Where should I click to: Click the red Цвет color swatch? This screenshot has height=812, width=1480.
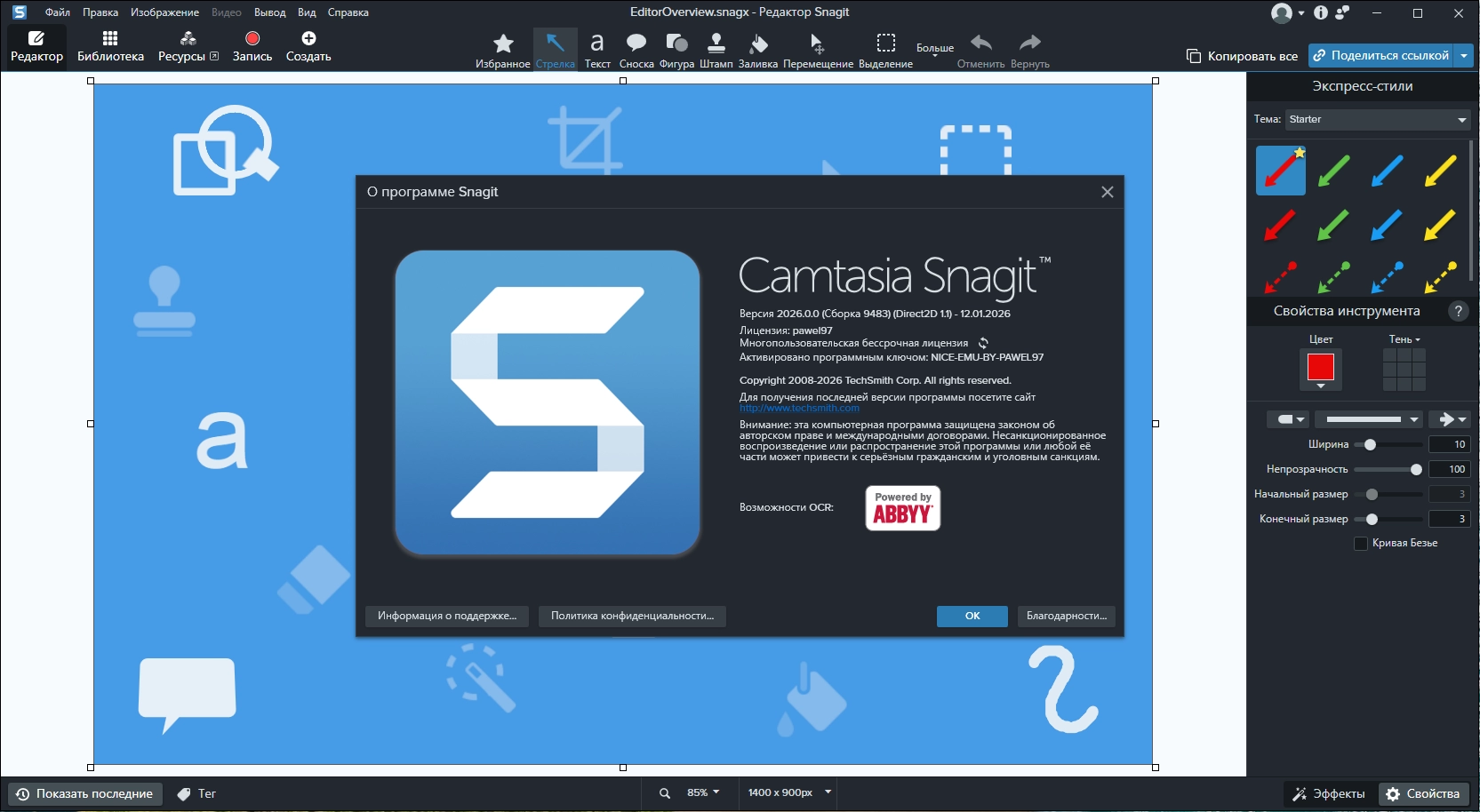coord(1321,367)
